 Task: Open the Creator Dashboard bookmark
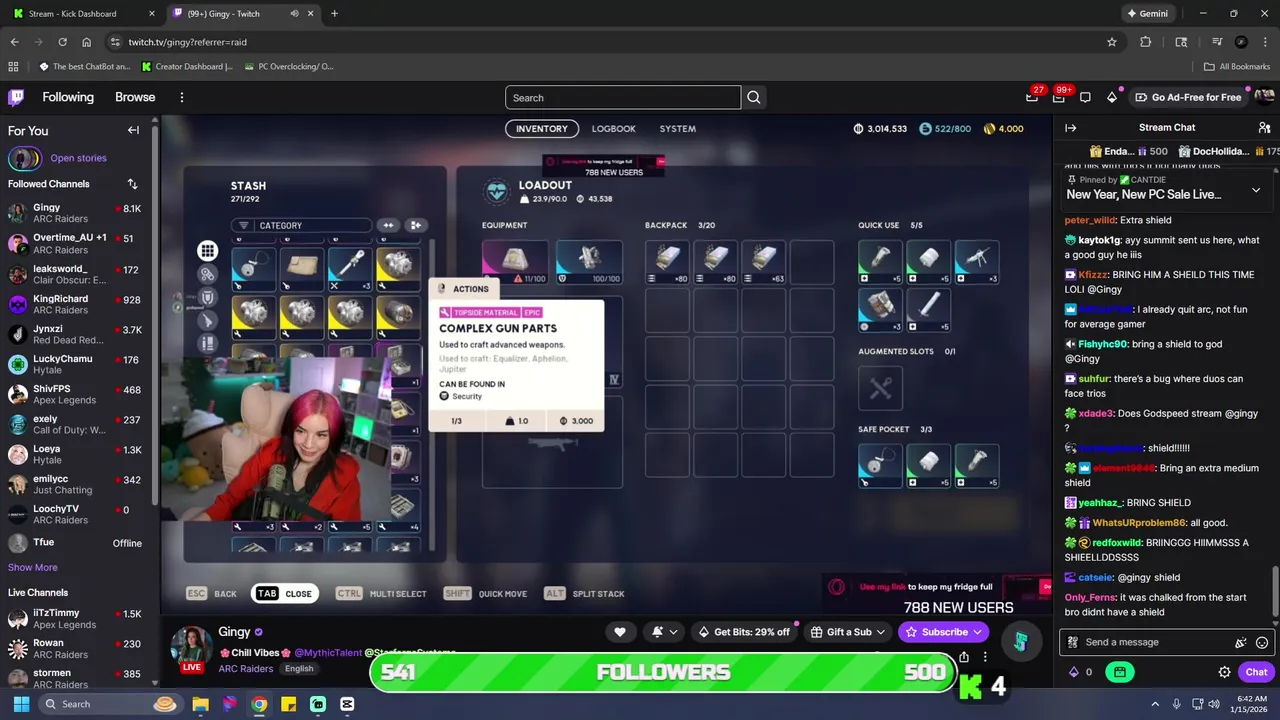(x=188, y=67)
